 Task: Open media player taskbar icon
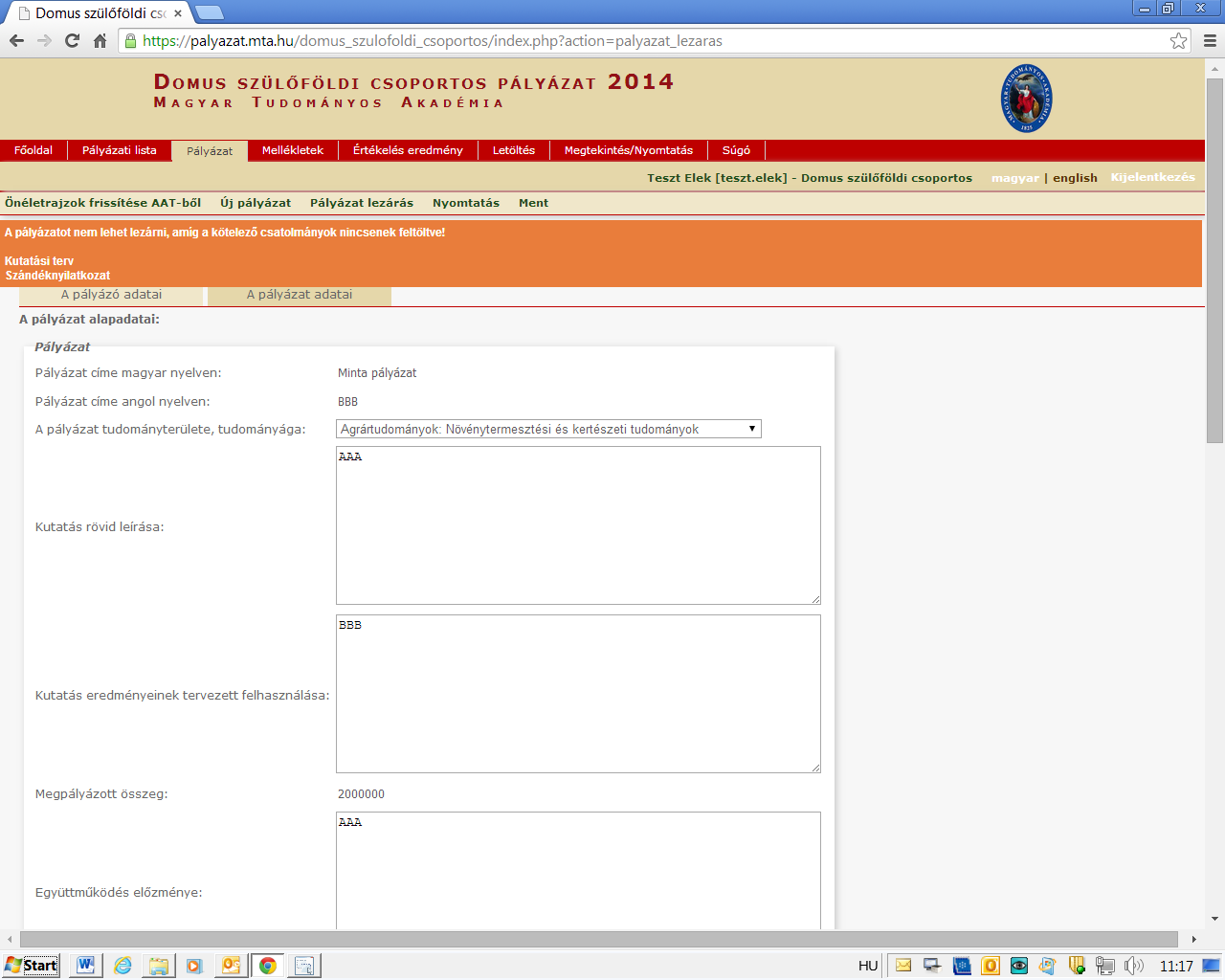(x=194, y=965)
